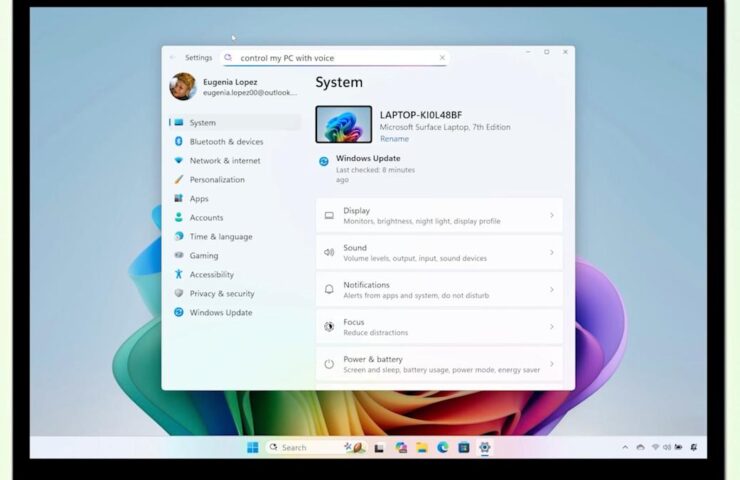Expand Display using its chevron arrow
Image resolution: width=740 pixels, height=480 pixels.
tap(551, 215)
